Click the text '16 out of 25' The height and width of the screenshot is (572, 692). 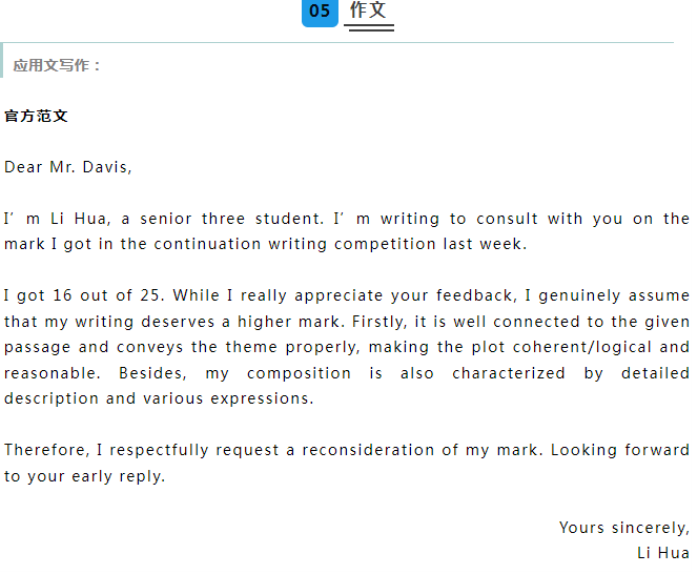pyautogui.click(x=105, y=295)
